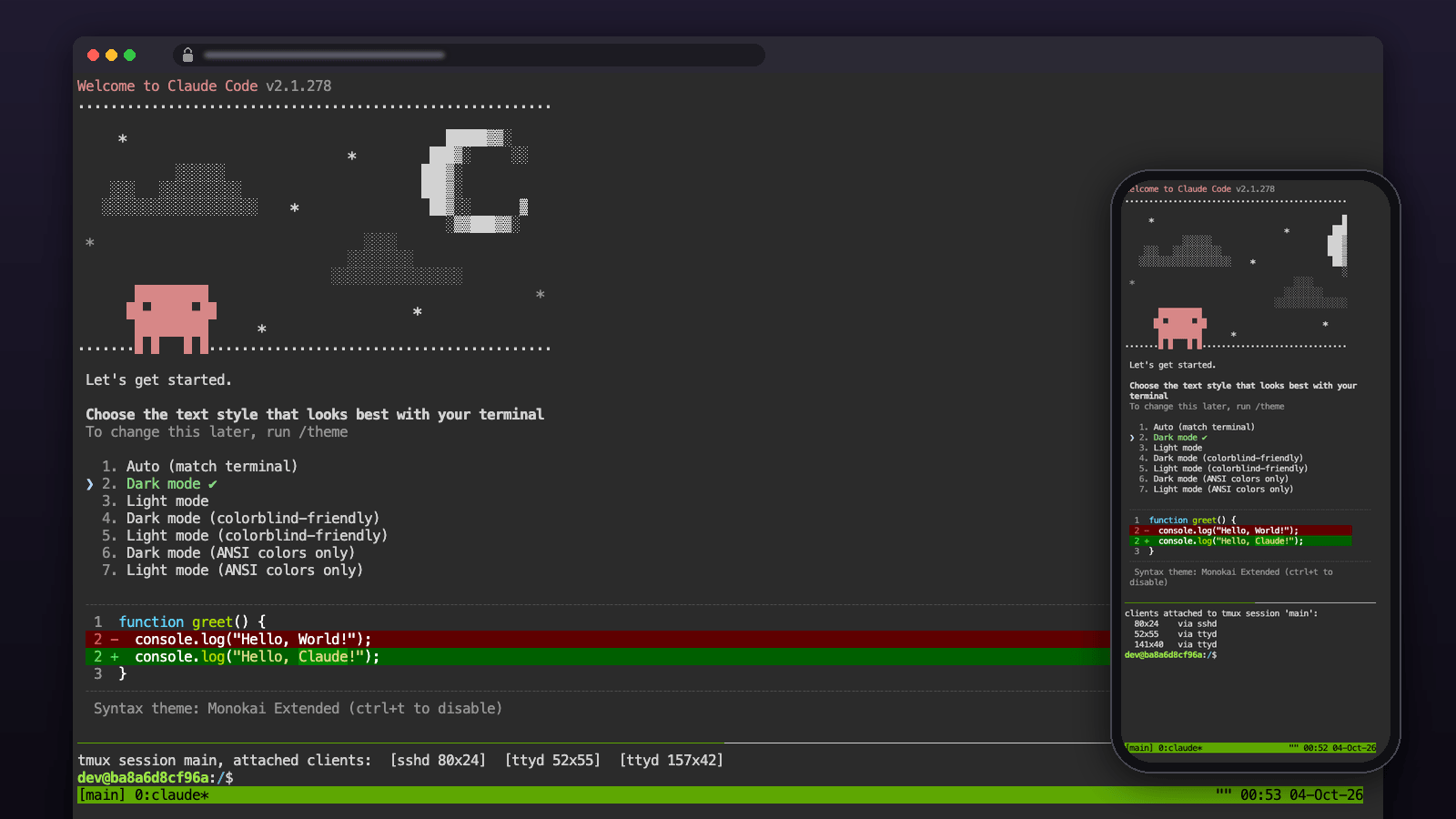Click the red close window button

[93, 56]
